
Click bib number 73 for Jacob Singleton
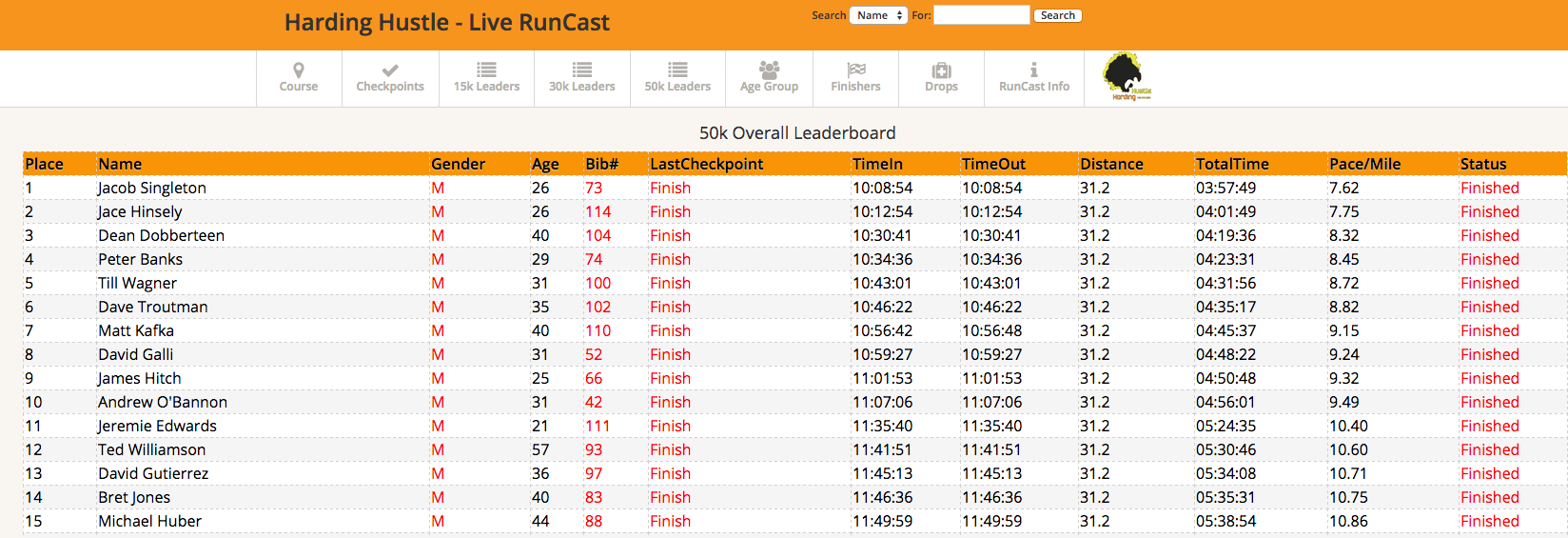[x=594, y=189]
